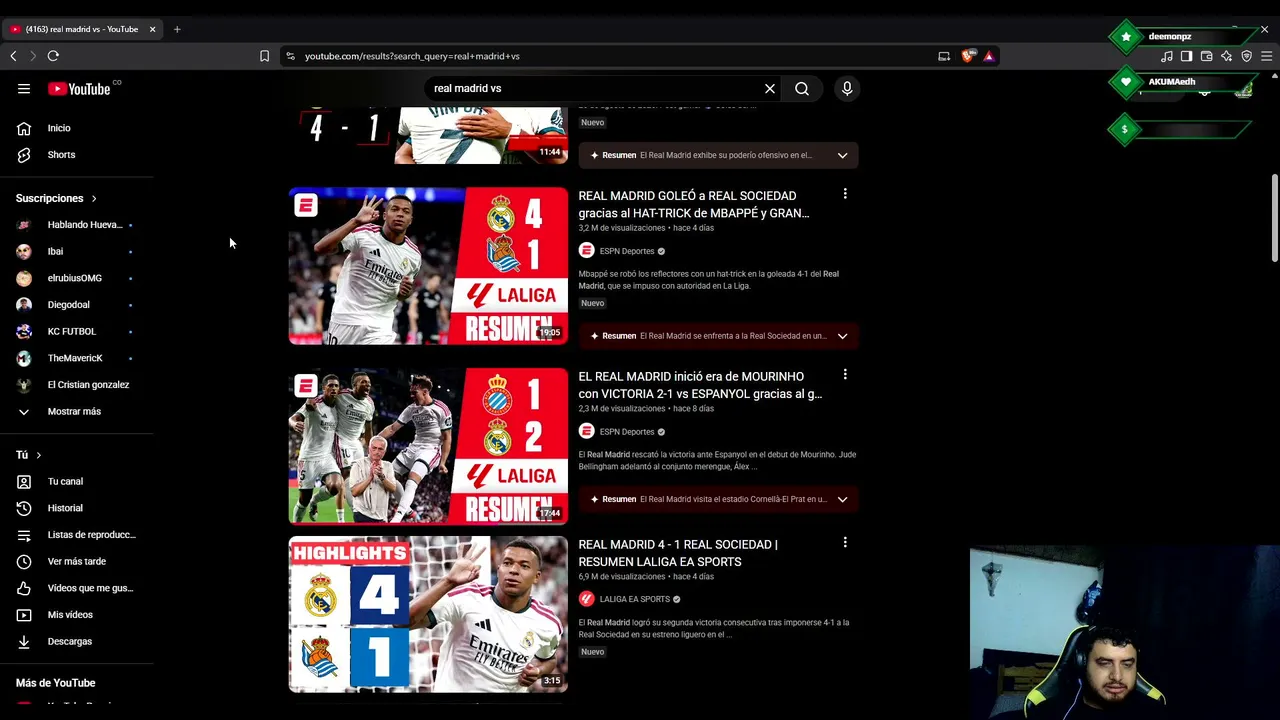Expand the Resumen 'exhibe su poderío ofensivo' summary

click(x=718, y=155)
